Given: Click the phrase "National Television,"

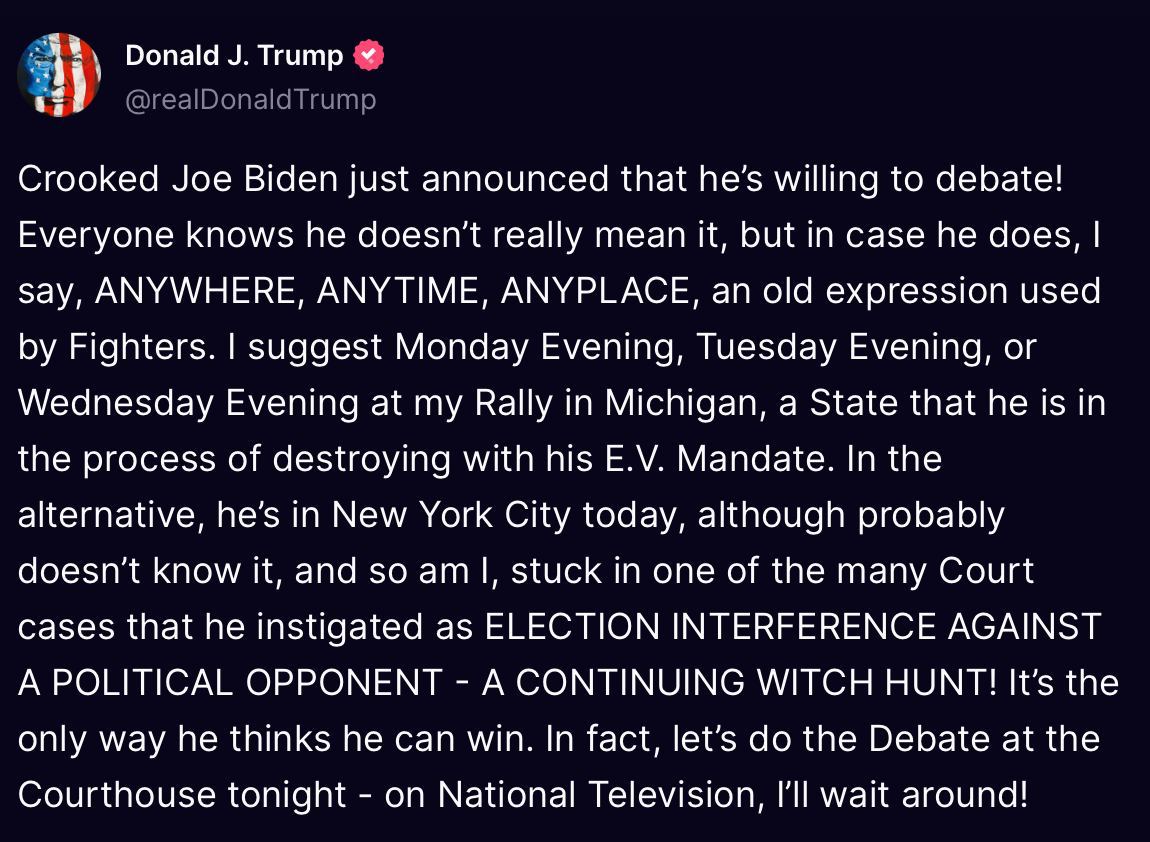Looking at the screenshot, I should click(596, 795).
